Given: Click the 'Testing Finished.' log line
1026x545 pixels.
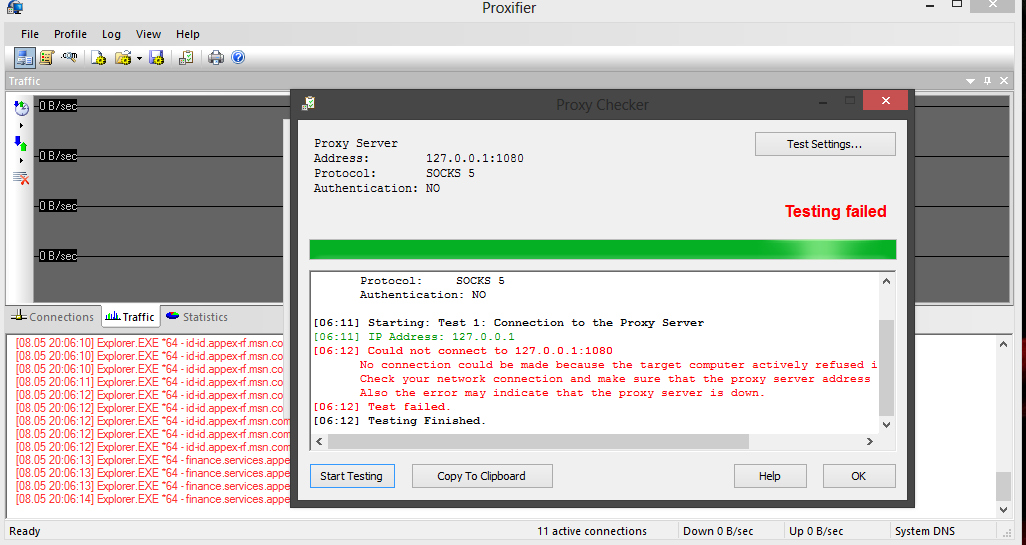Looking at the screenshot, I should coord(400,421).
